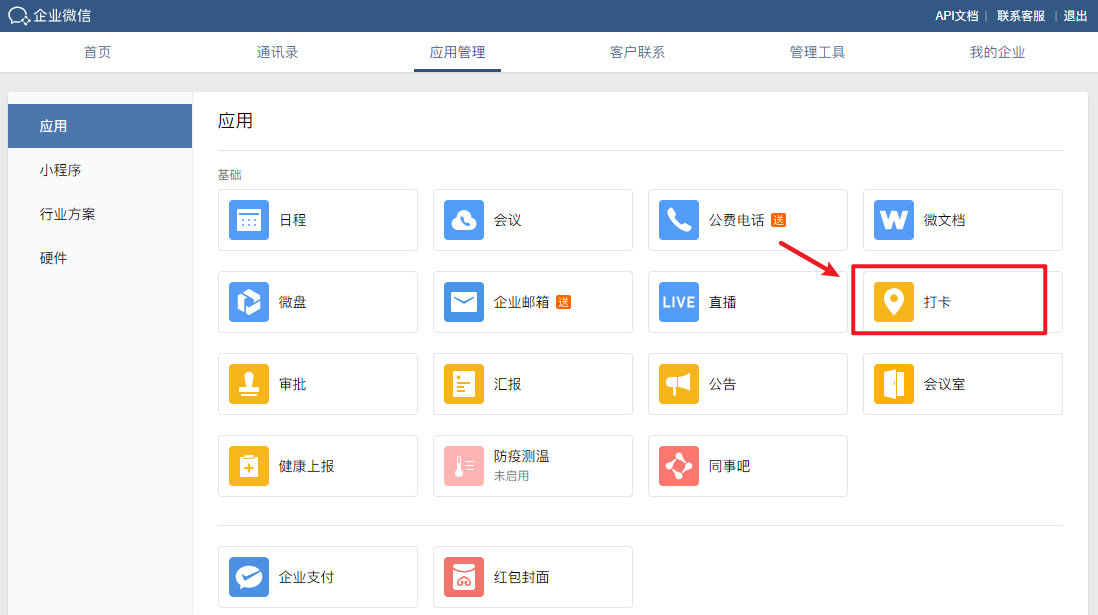
Task: Open the 直播 LIVE icon
Action: [679, 302]
